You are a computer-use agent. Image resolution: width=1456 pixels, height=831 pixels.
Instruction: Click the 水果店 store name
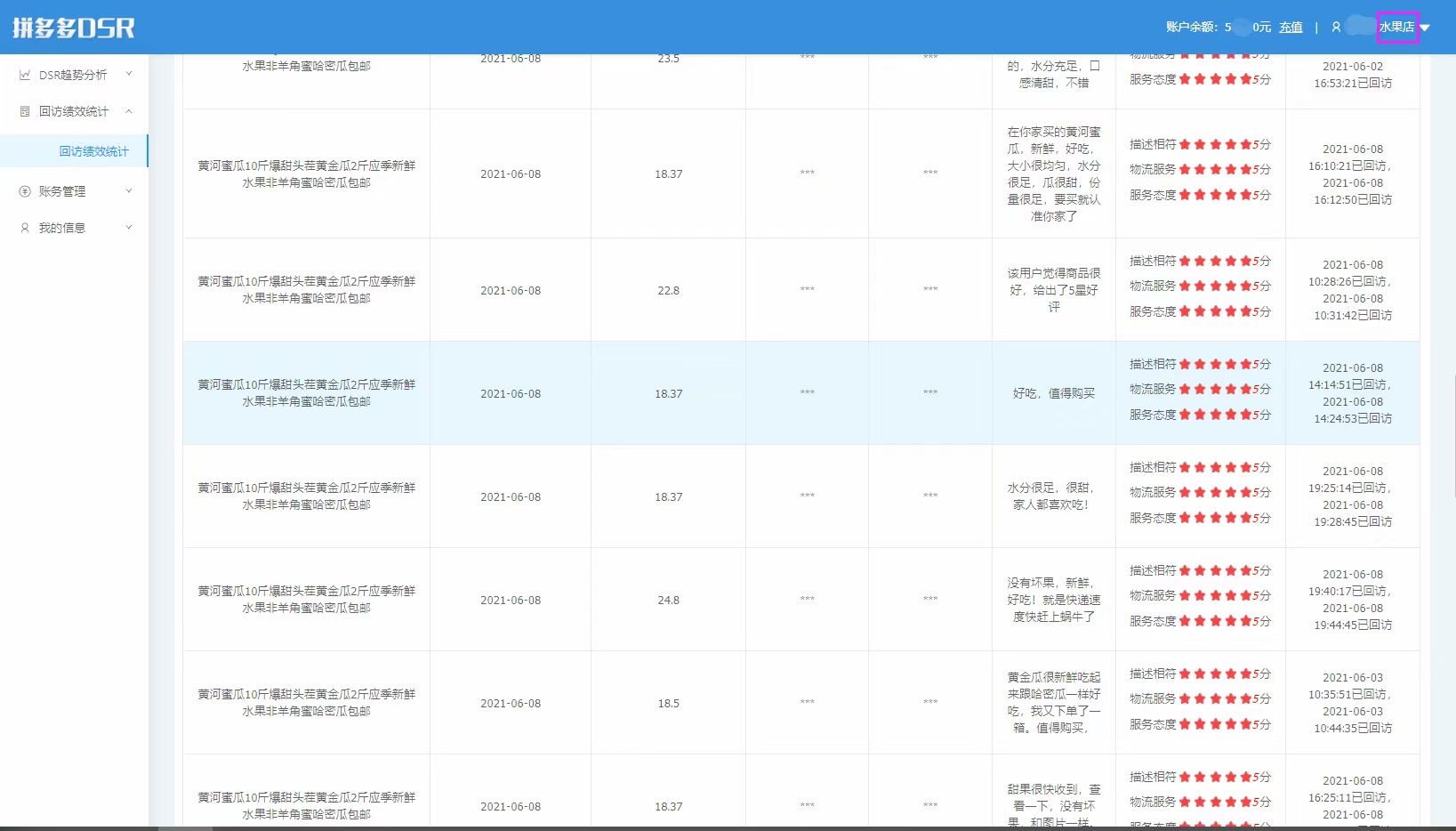1398,28
